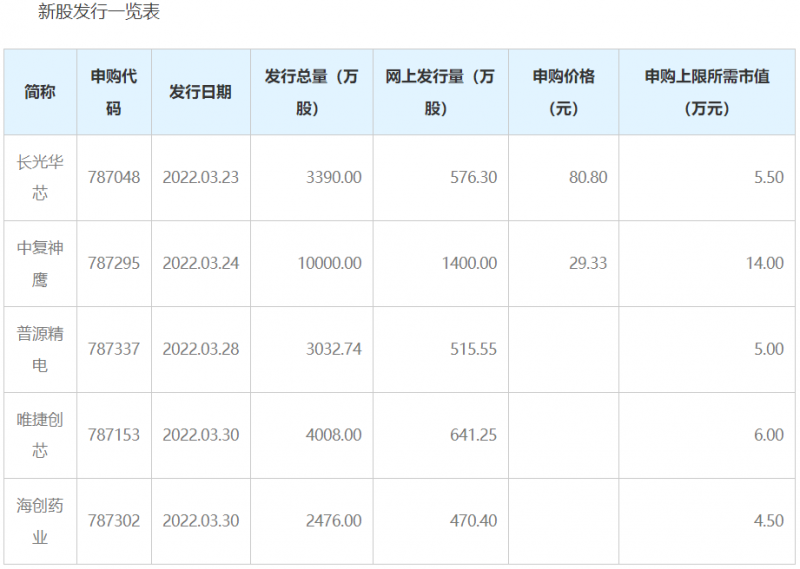Click the title 新股发行一览表
The image size is (800, 569).
pos(98,11)
